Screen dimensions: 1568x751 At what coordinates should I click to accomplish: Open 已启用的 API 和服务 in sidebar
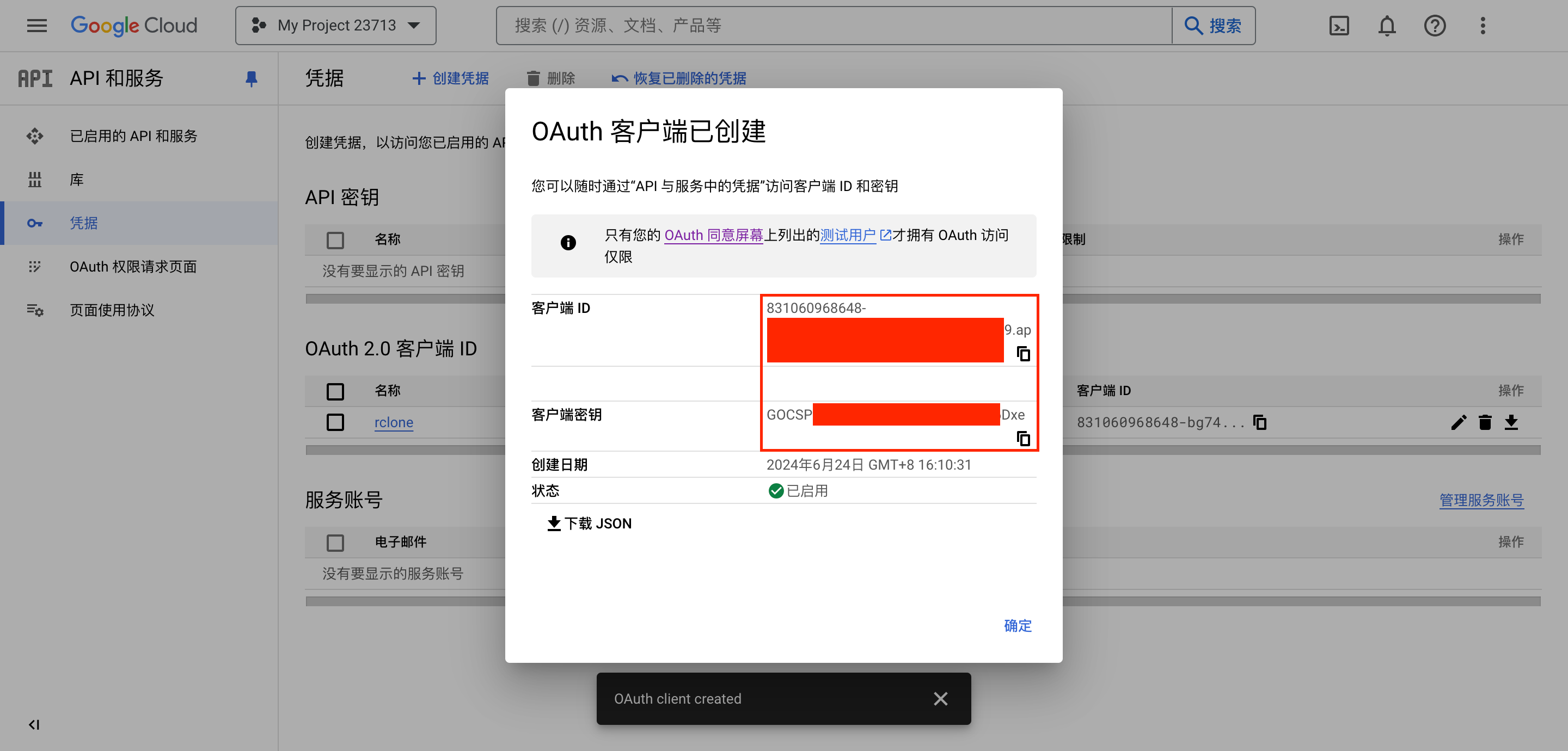(x=140, y=136)
